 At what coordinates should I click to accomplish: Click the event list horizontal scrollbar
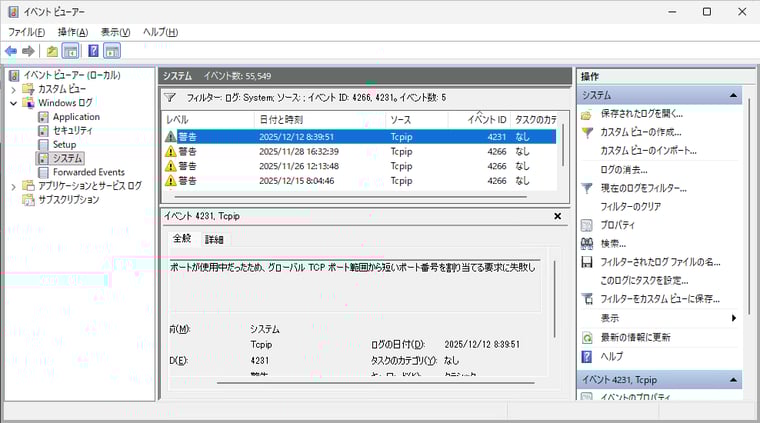(350, 197)
